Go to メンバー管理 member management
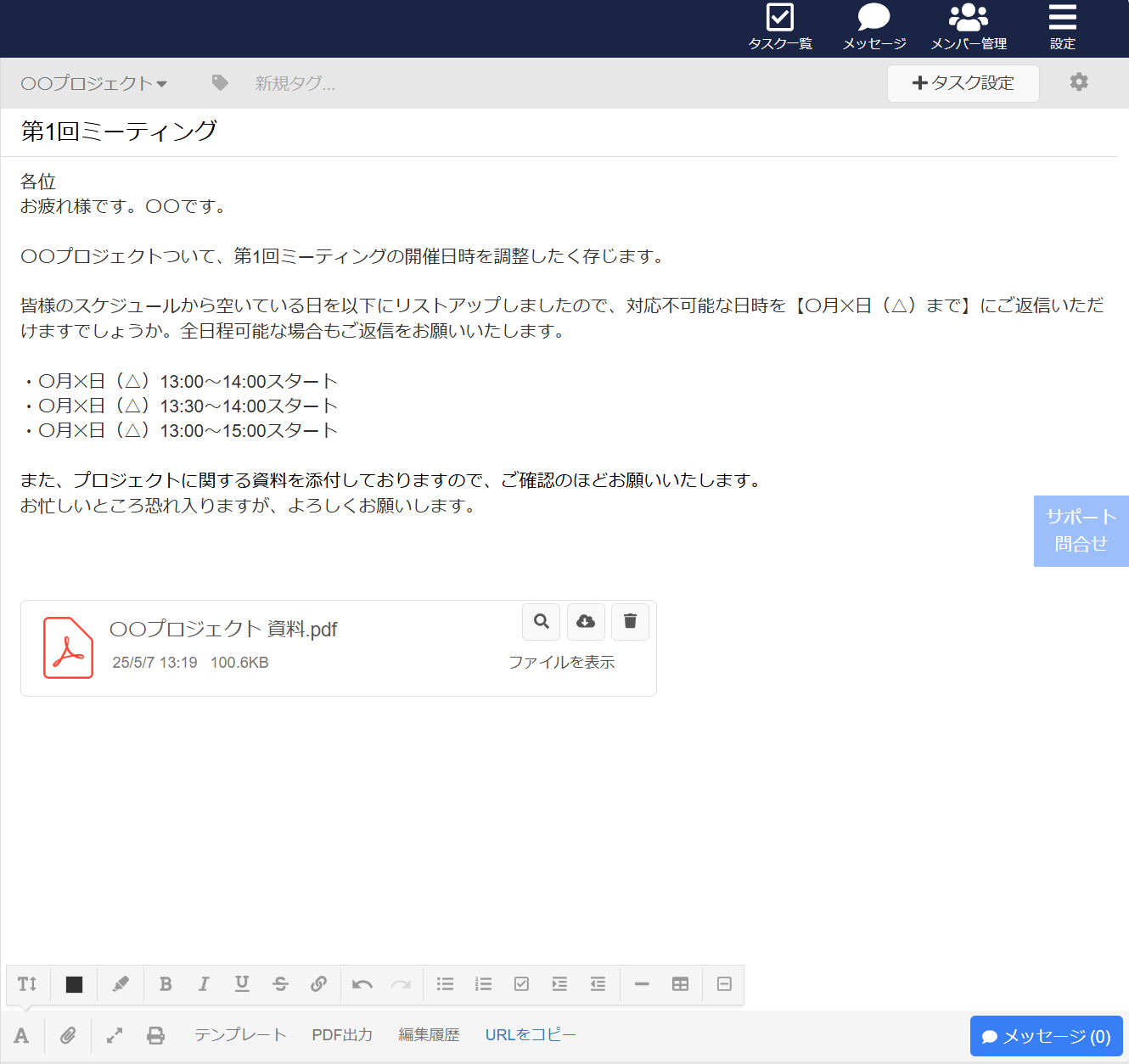Image resolution: width=1129 pixels, height=1064 pixels. point(969,27)
